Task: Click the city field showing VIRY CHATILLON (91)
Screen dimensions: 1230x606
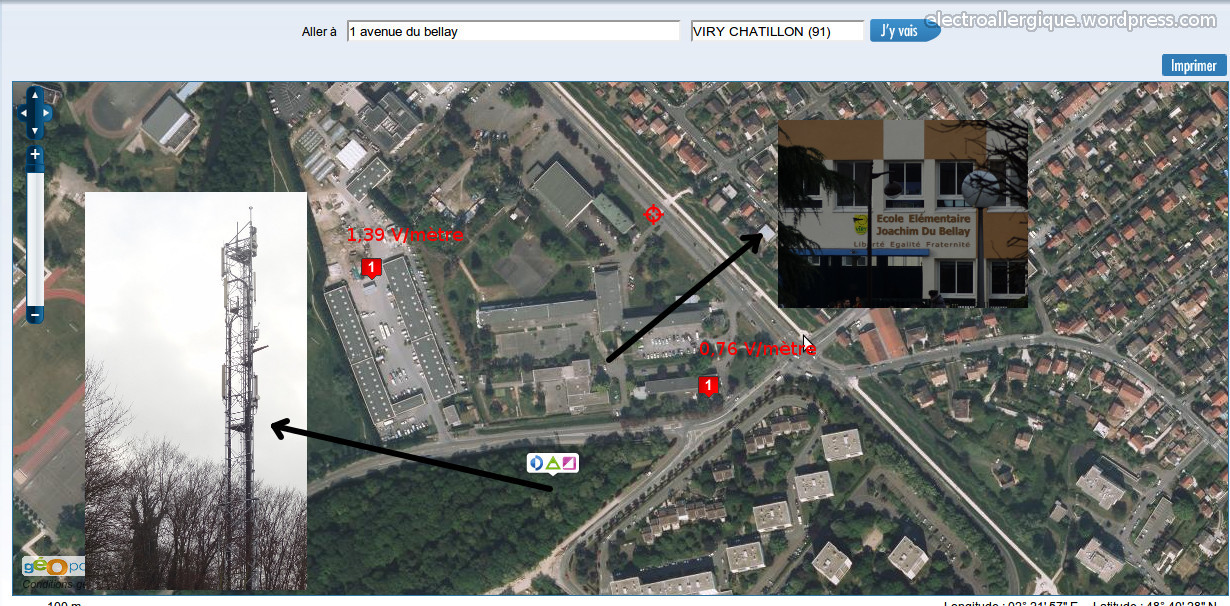Action: (777, 32)
